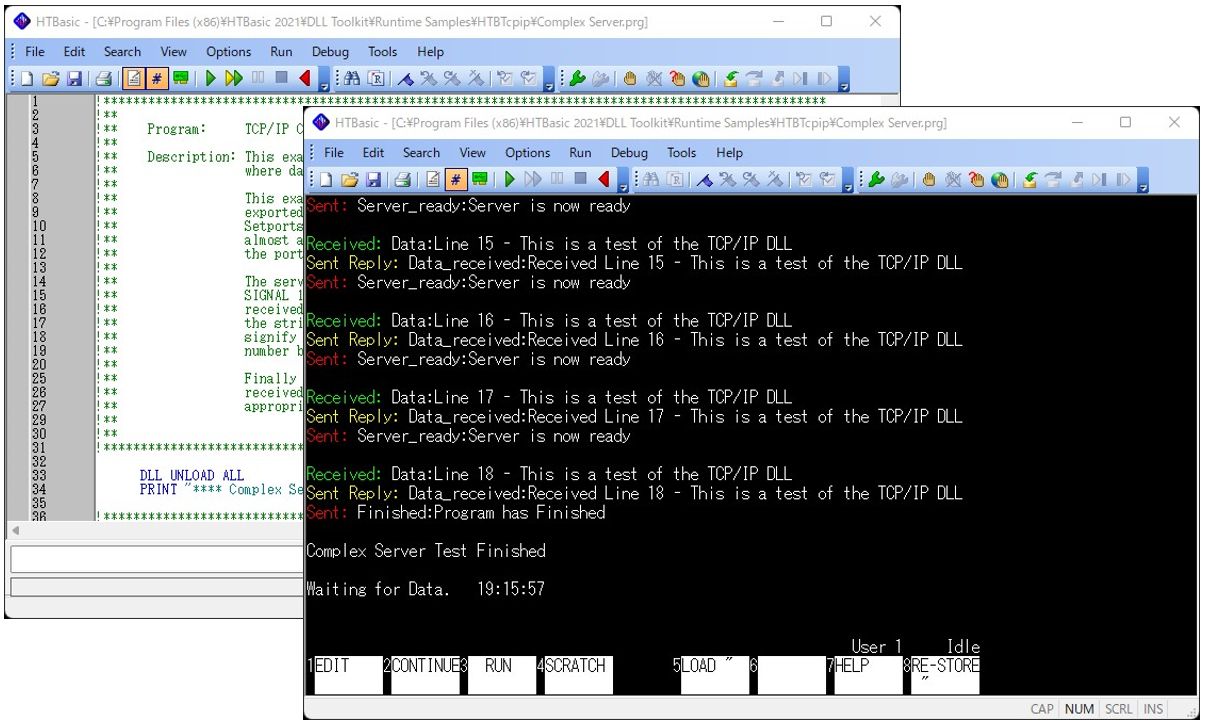The width and height of the screenshot is (1207, 724).
Task: Open the View menu in back window
Action: 174,52
